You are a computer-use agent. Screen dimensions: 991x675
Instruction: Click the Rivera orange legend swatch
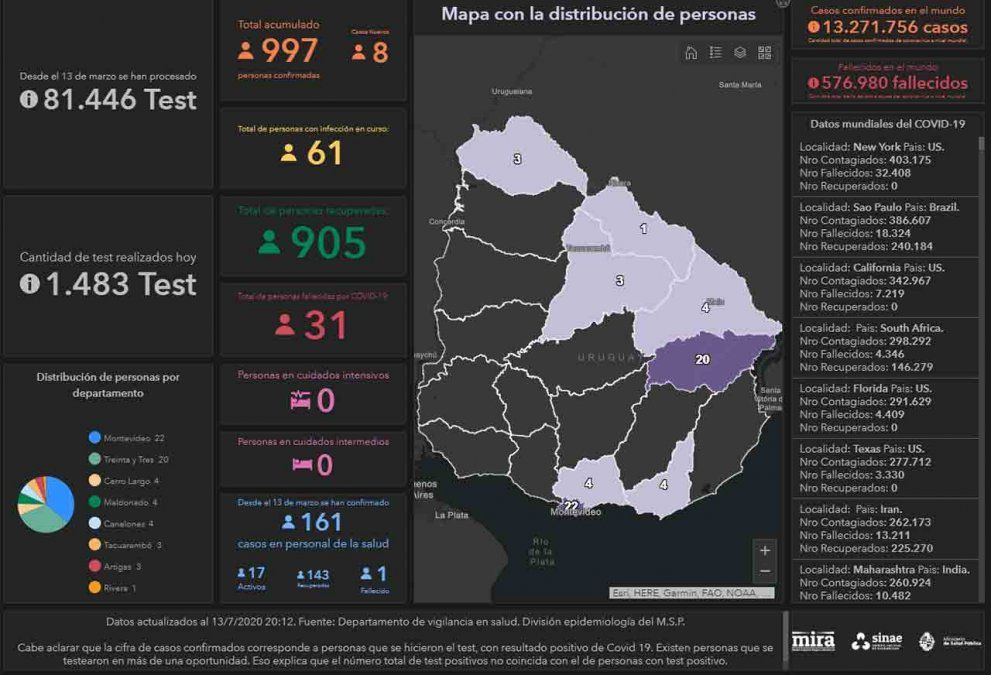[x=95, y=588]
